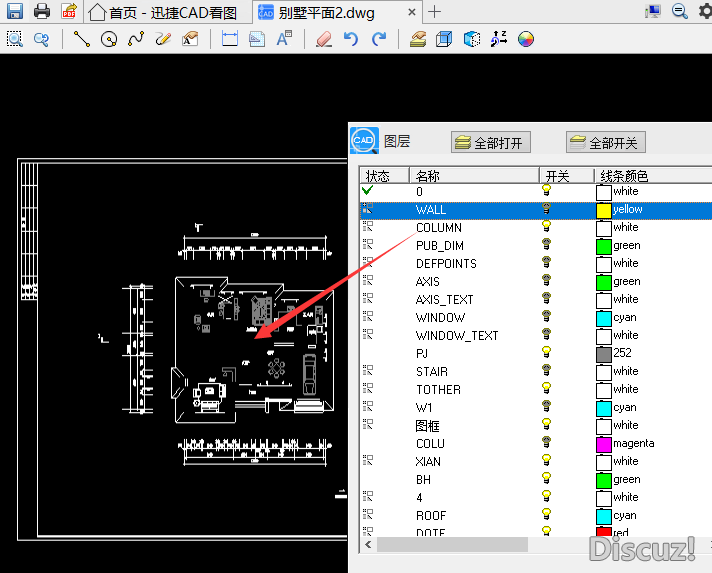Click the Redo arrow icon
Image resolution: width=712 pixels, height=573 pixels.
tap(378, 39)
